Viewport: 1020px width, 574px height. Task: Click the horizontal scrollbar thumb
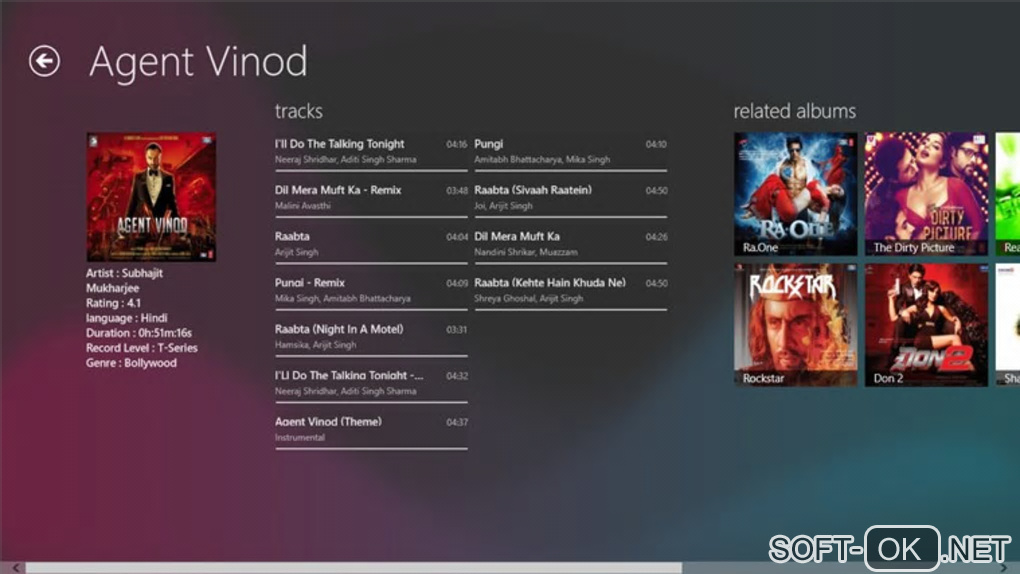click(x=354, y=568)
